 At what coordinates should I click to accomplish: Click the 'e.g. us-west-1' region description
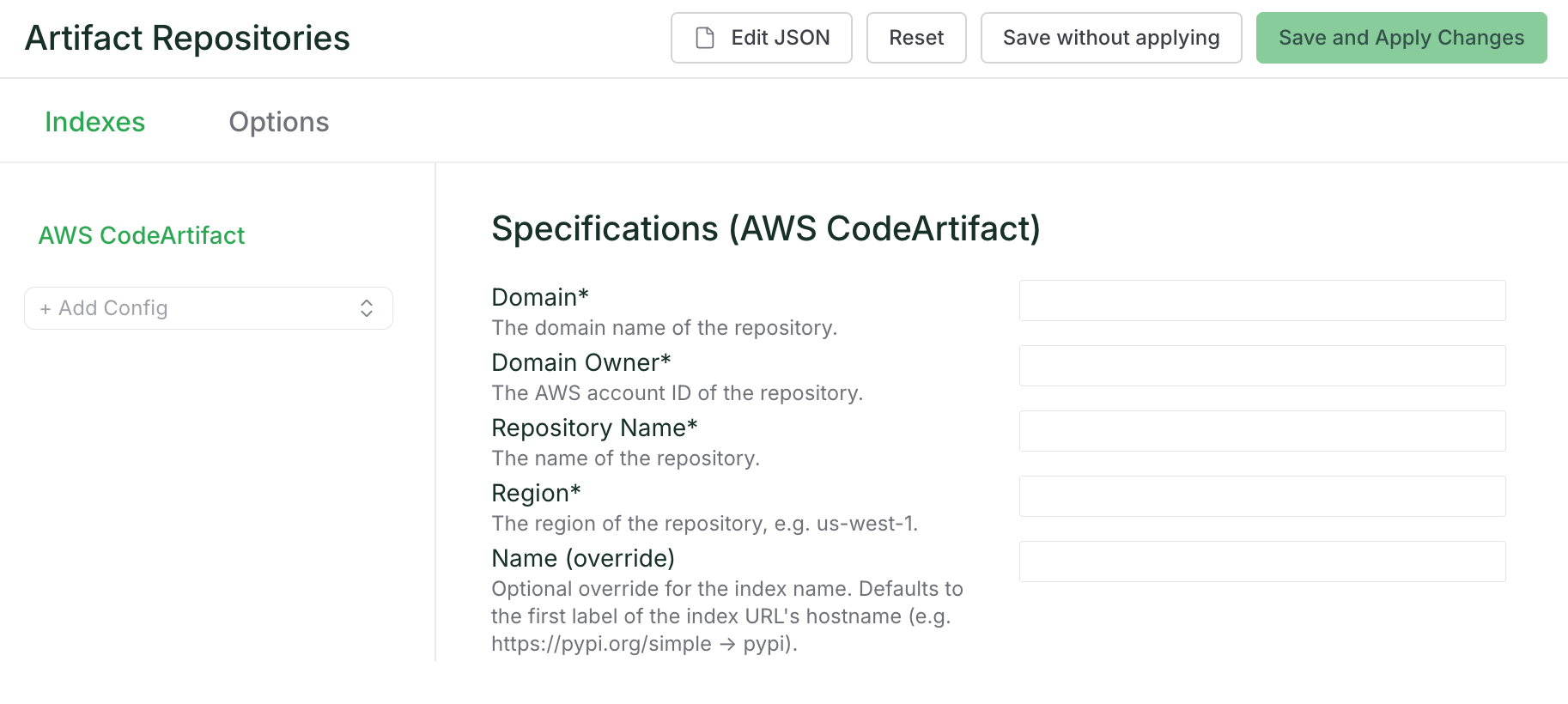pos(704,524)
